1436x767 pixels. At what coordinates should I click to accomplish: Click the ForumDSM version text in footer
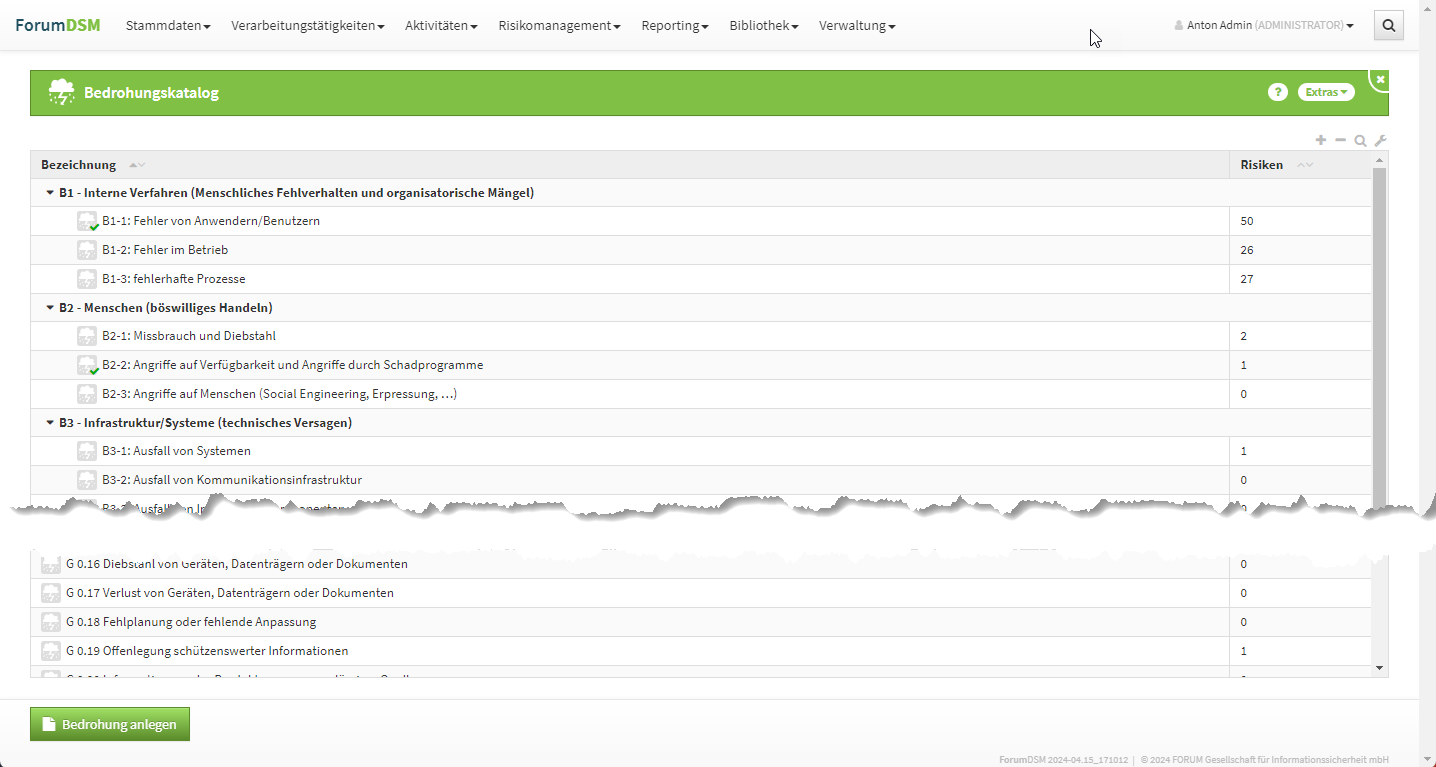click(1063, 759)
